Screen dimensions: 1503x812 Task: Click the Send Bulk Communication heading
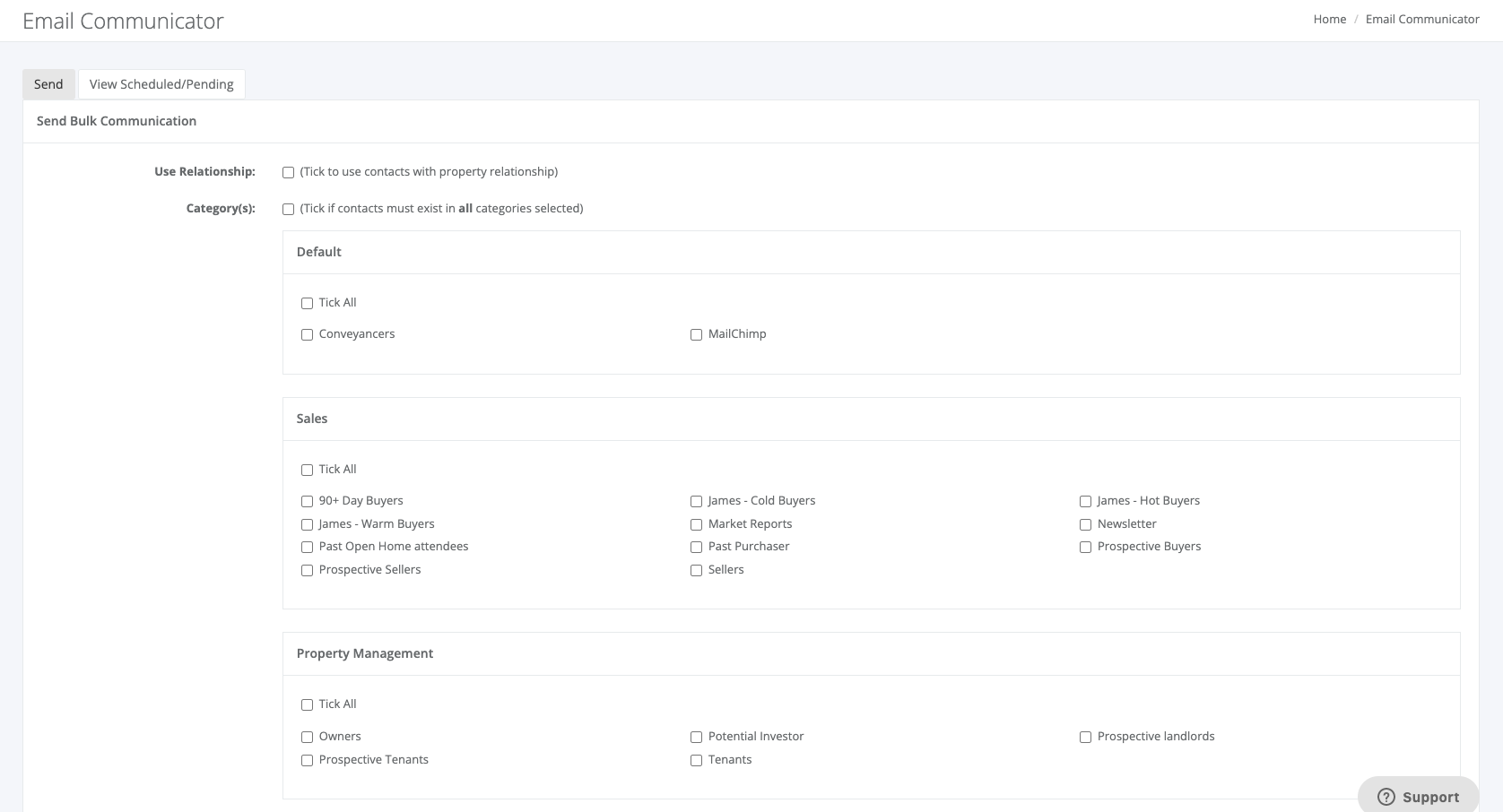117,121
